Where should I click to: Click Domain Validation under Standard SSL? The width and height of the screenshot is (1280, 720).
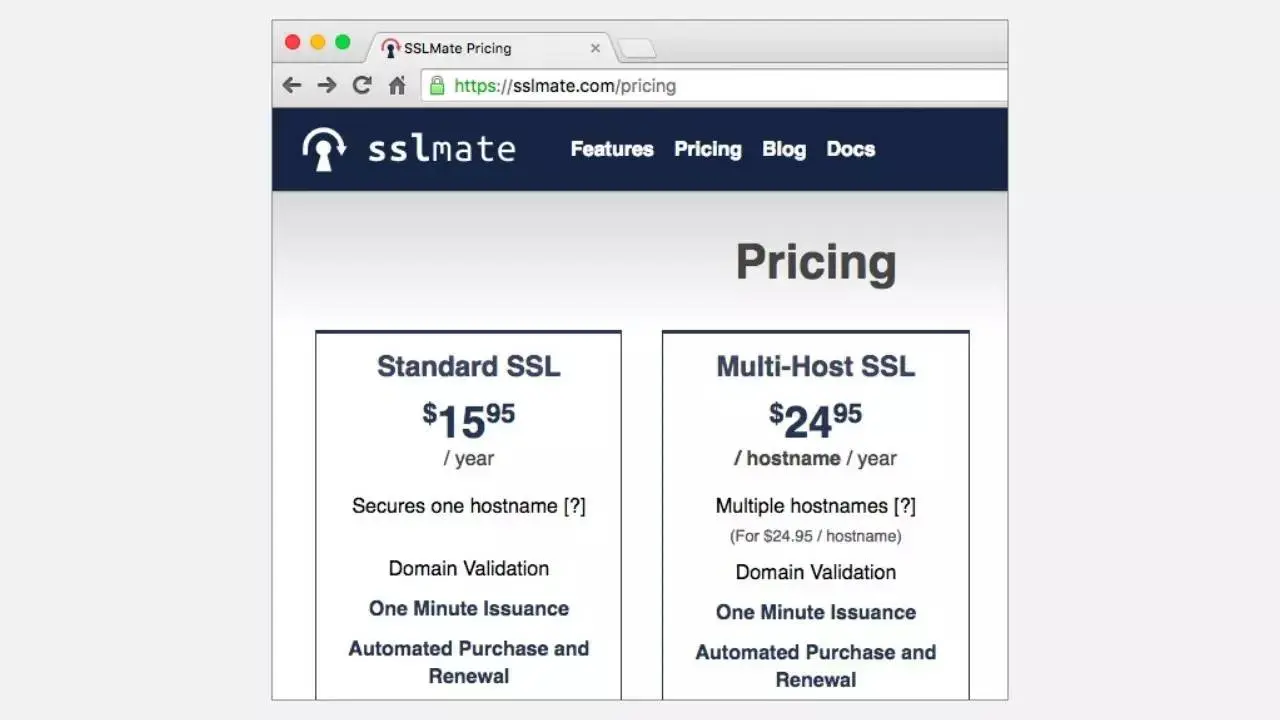coord(469,568)
